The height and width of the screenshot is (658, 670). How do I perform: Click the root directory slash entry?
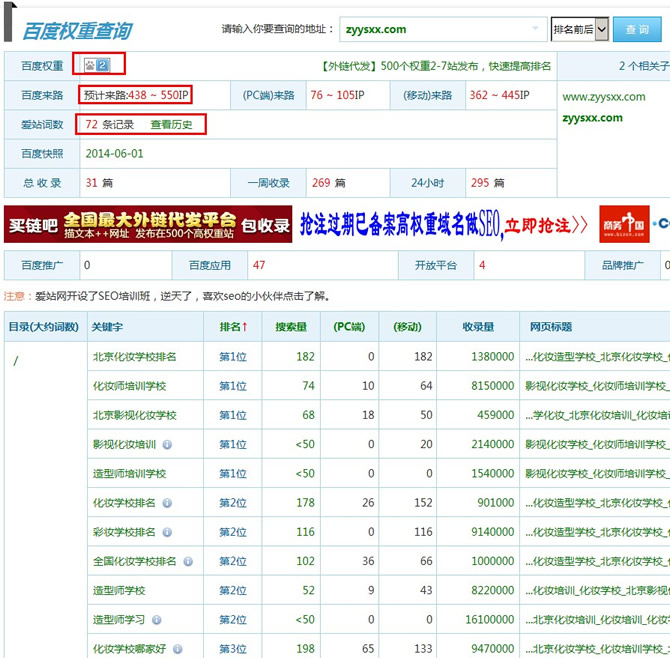[16, 361]
